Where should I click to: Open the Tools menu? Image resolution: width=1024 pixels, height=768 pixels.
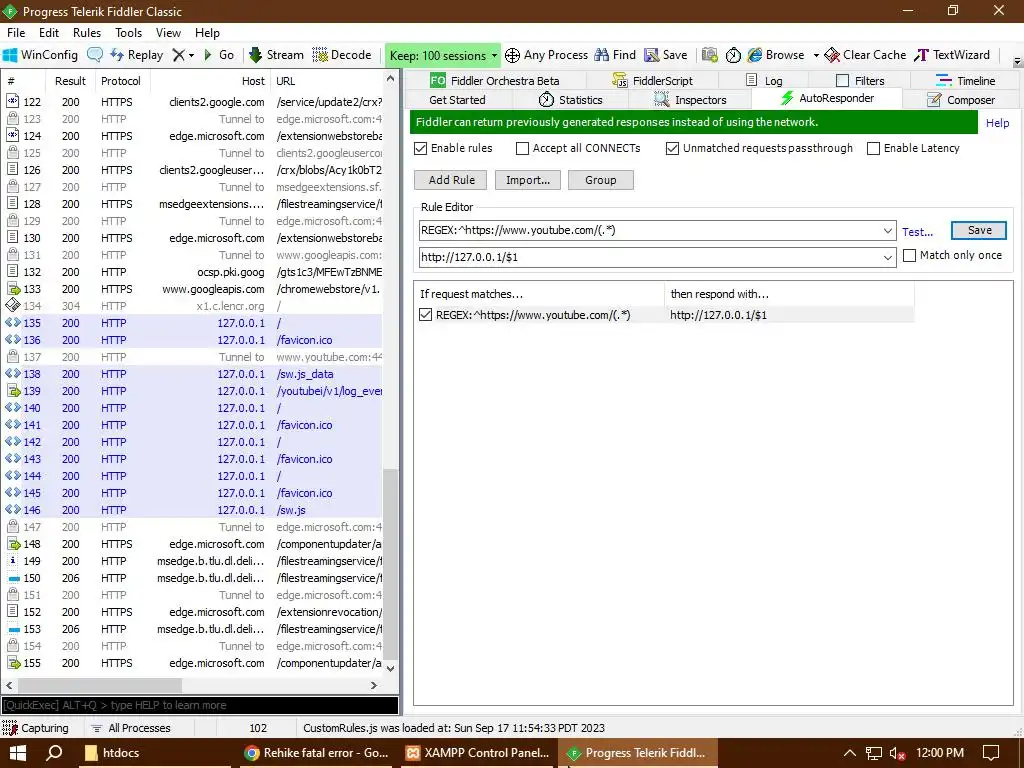click(129, 33)
